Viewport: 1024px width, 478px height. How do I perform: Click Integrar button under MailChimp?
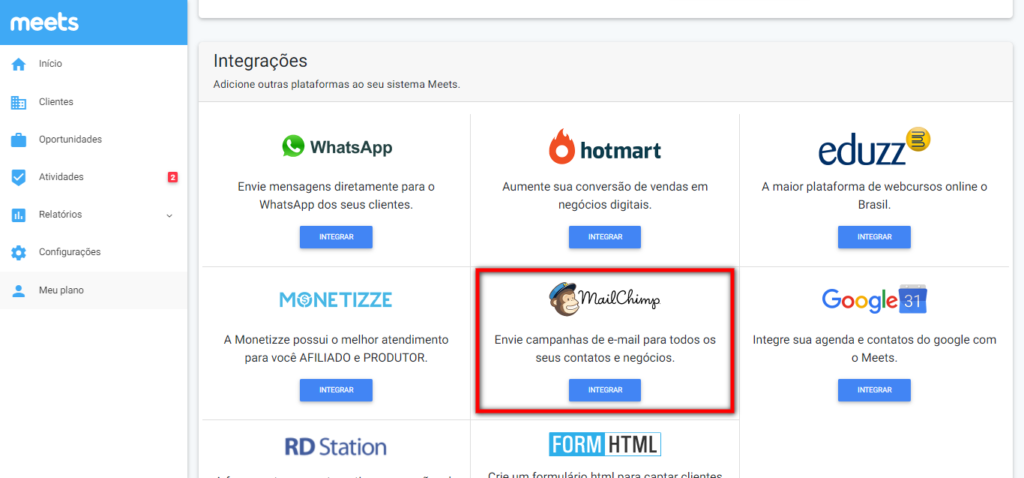pos(605,390)
